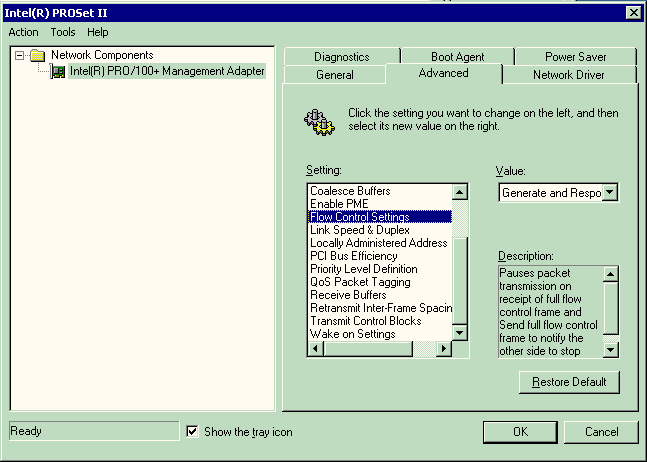
Task: Select Intel(R) PRO/100+ Management Adapter
Action: [x=167, y=71]
